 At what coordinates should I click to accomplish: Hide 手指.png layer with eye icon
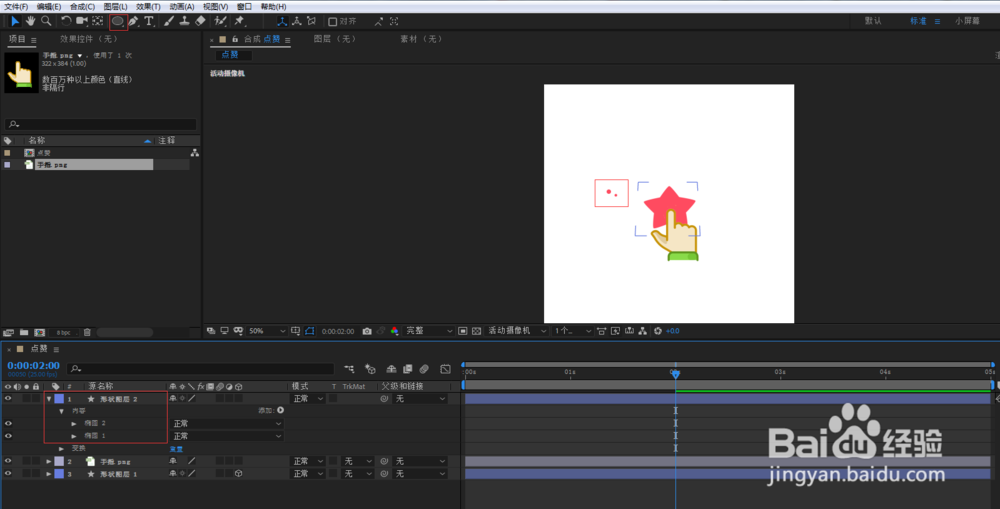[x=8, y=461]
